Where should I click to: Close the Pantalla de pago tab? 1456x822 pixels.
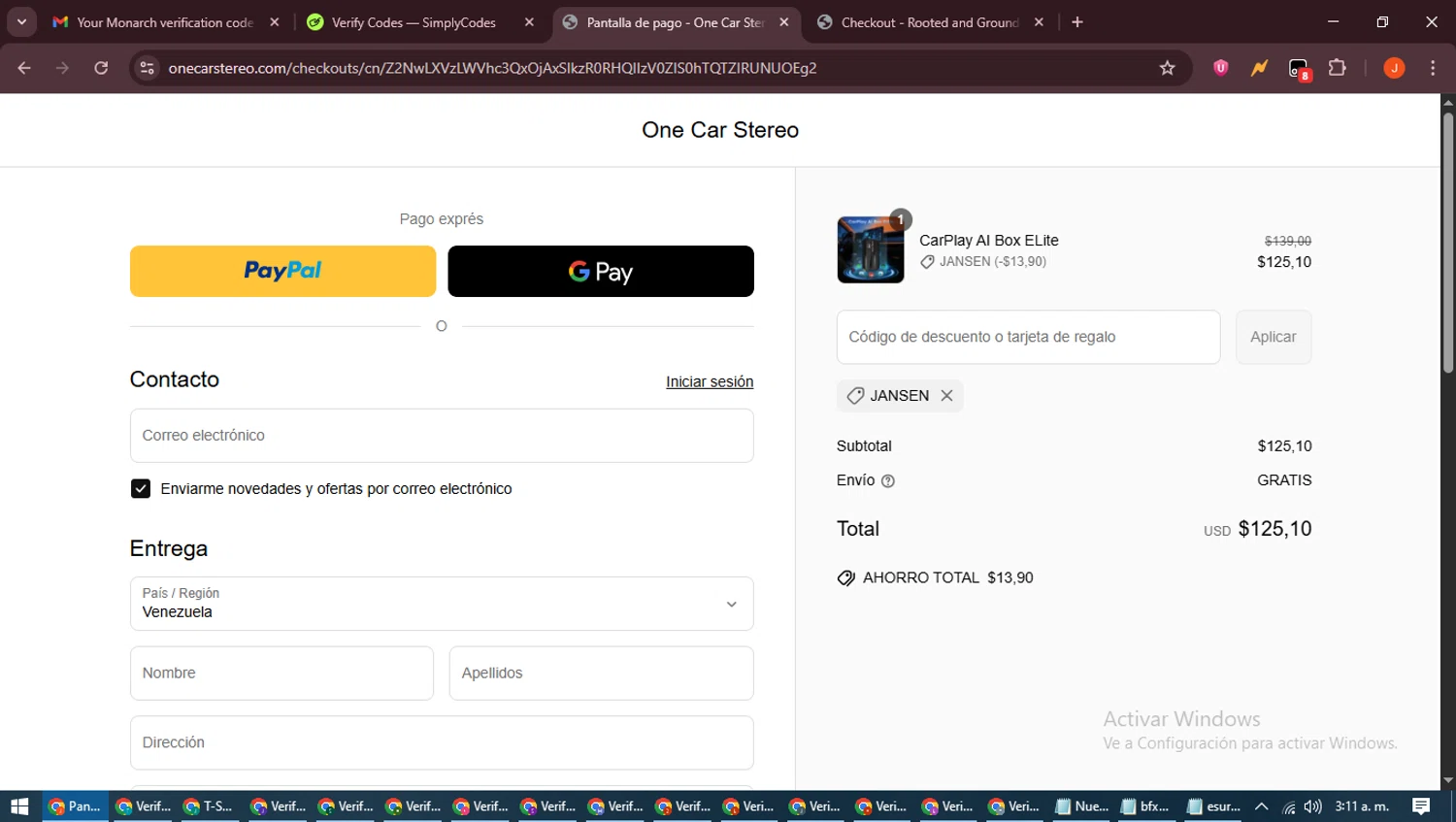[784, 22]
